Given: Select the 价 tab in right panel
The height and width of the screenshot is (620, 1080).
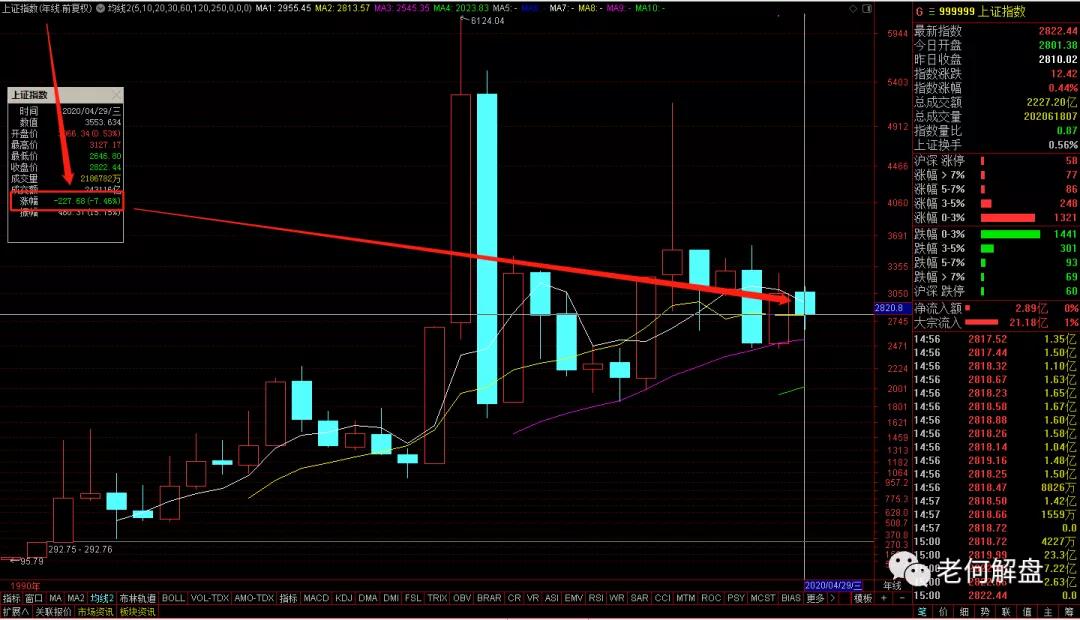Looking at the screenshot, I should (943, 612).
